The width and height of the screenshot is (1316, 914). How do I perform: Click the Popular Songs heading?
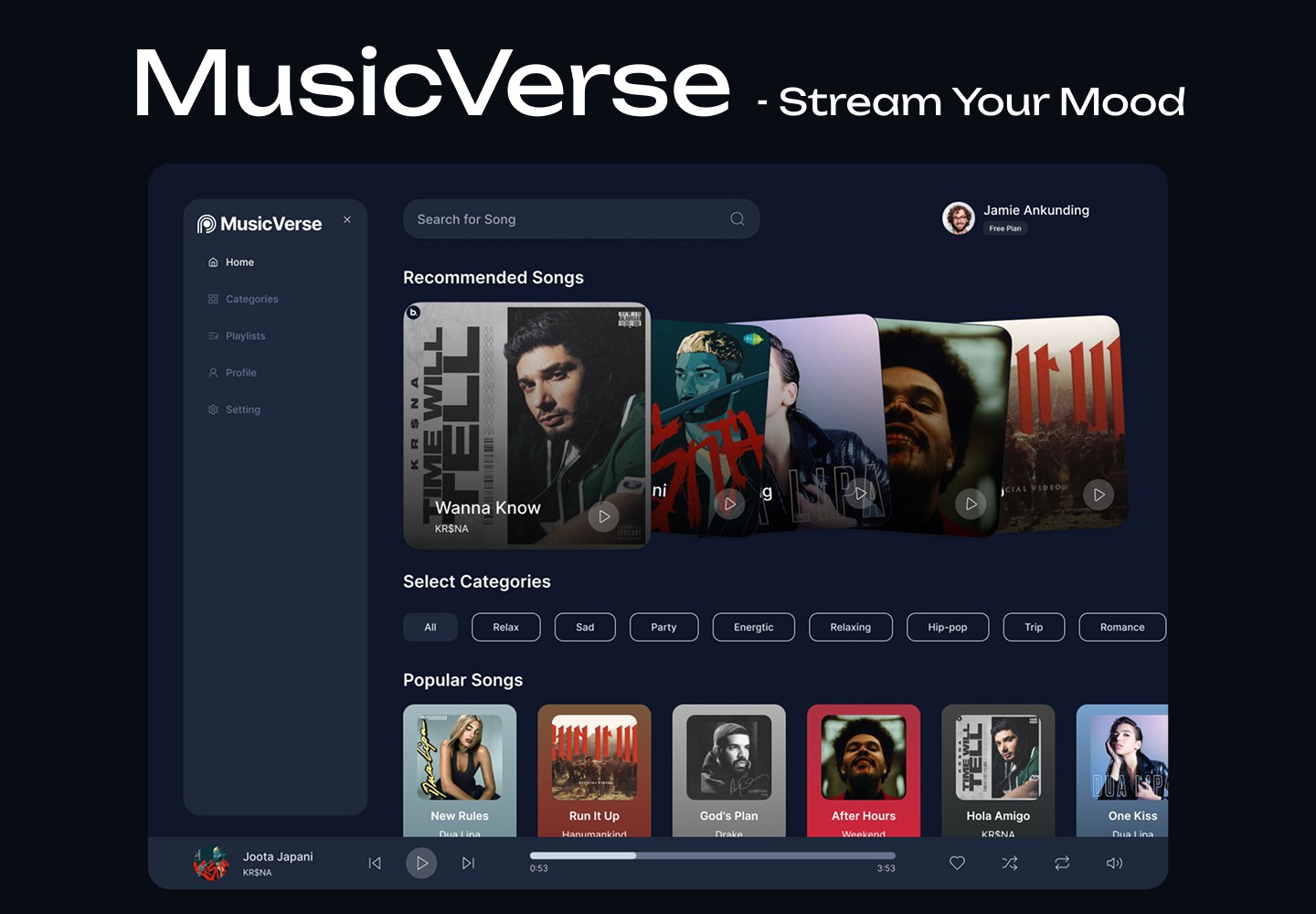pos(463,680)
